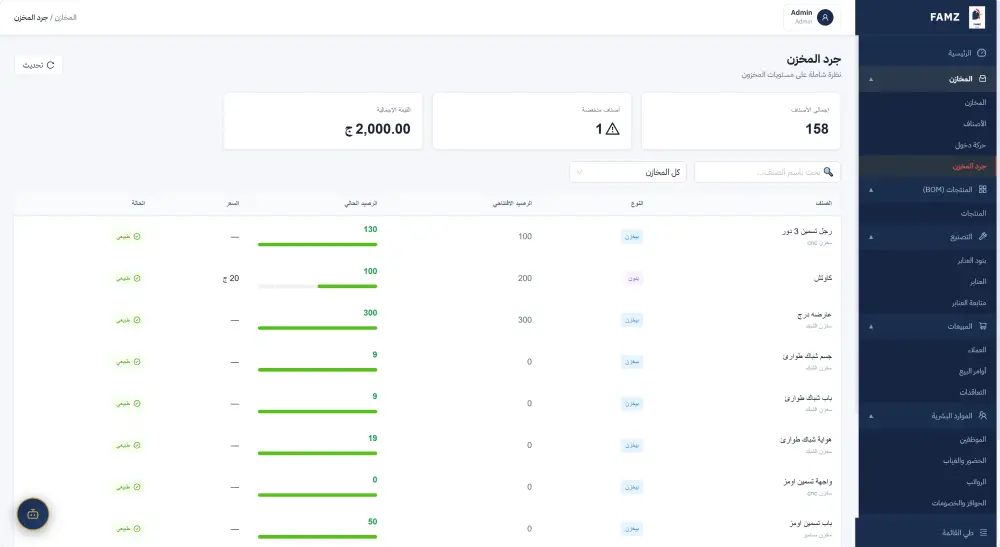
Task: Click the item name باب تسمين اومز
Action: click(811, 523)
